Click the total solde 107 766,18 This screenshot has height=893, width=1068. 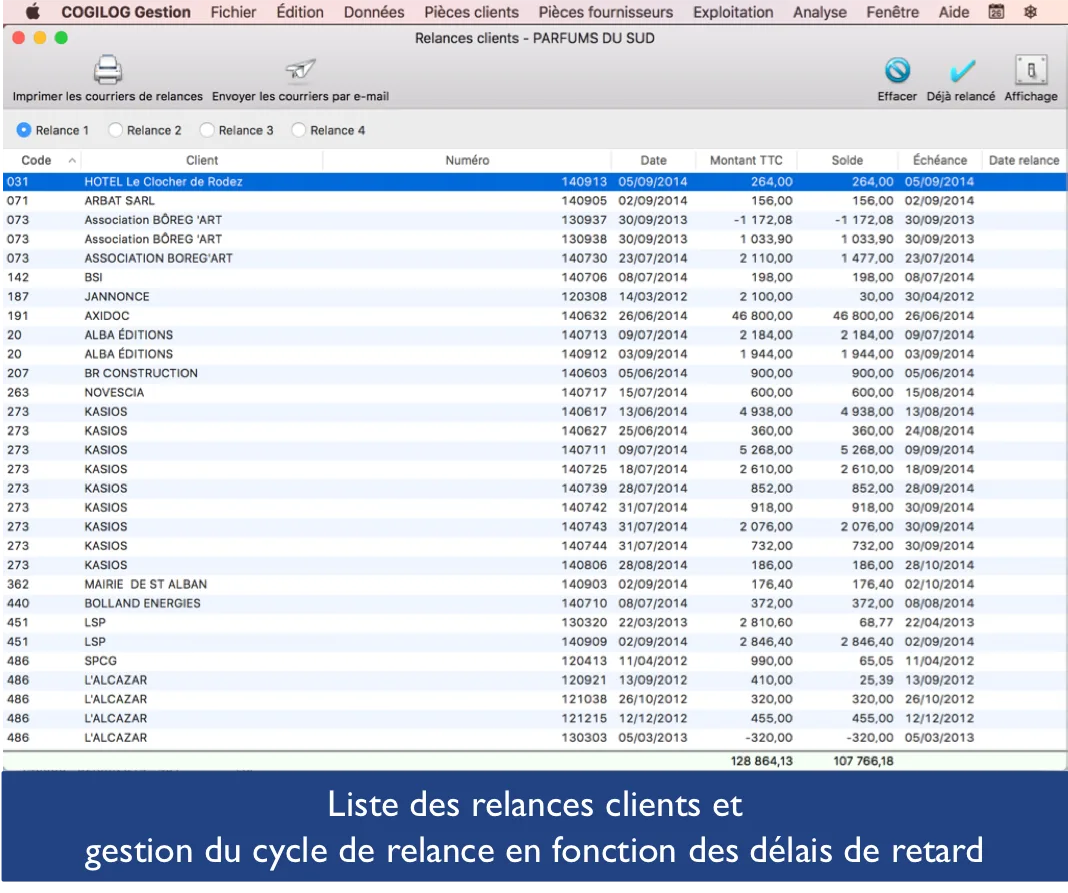(863, 762)
